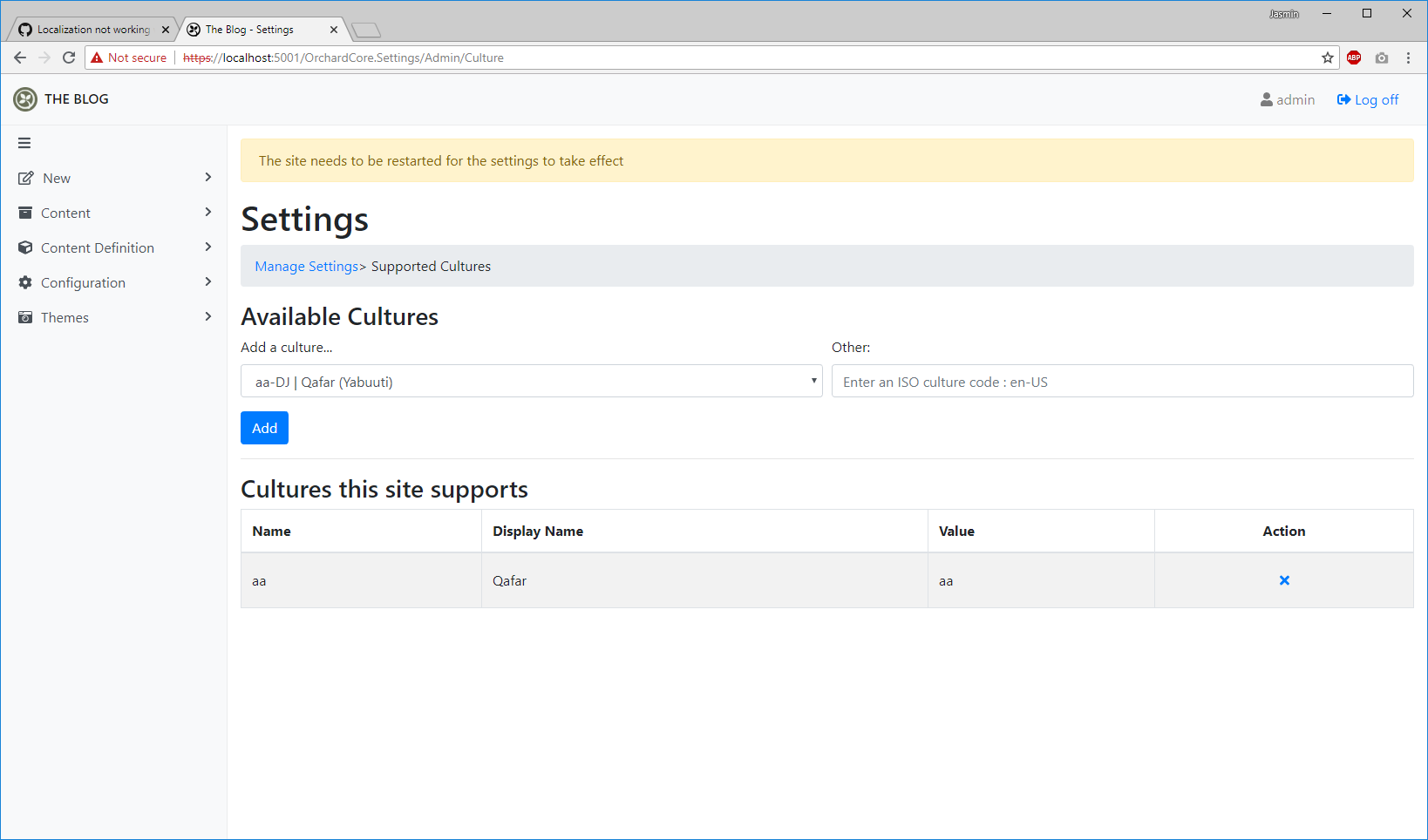The width and height of the screenshot is (1428, 840).
Task: Open the Add a culture dropdown
Action: [531, 381]
